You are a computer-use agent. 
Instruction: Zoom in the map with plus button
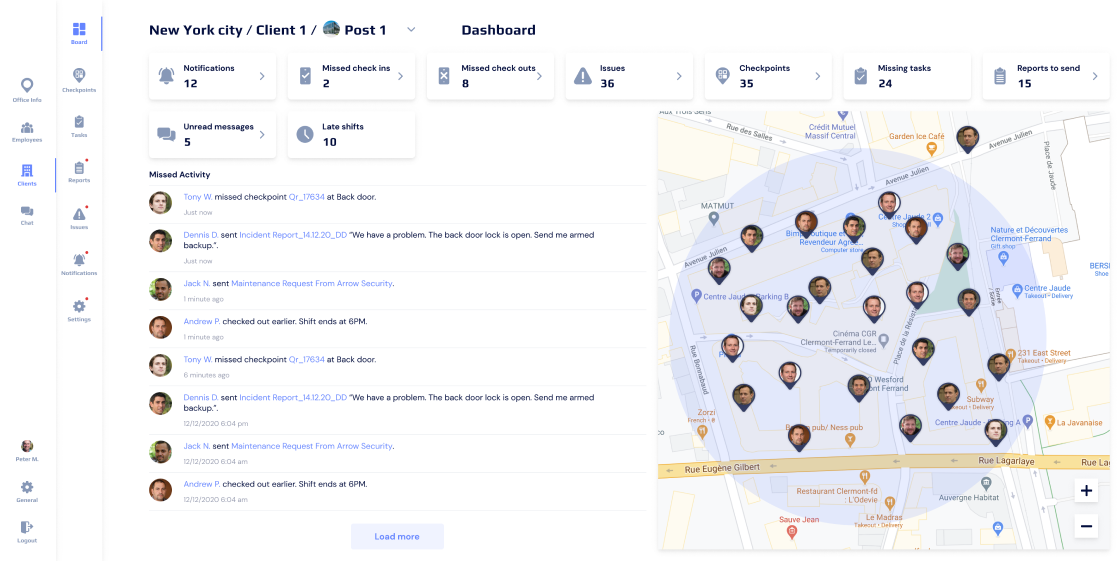[x=1086, y=491]
